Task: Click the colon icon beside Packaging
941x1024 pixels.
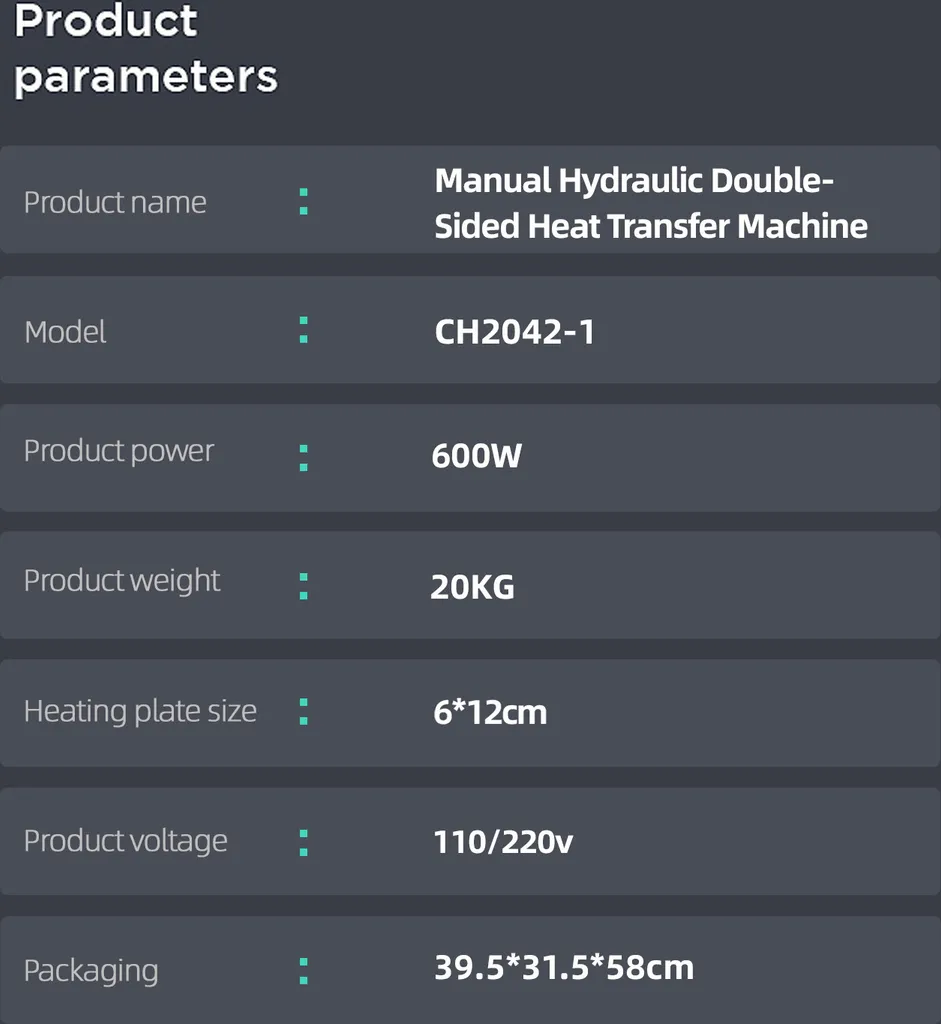Action: coord(304,971)
